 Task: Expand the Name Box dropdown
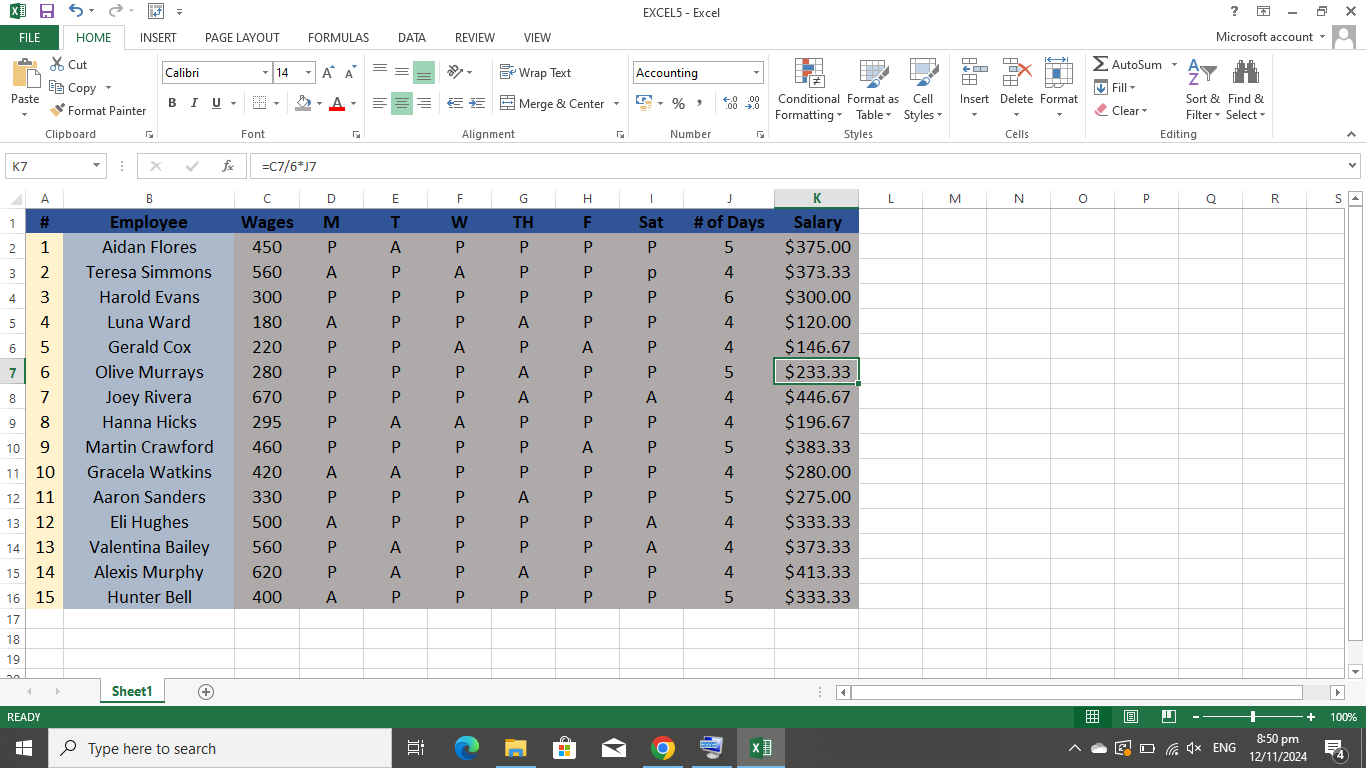[97, 166]
